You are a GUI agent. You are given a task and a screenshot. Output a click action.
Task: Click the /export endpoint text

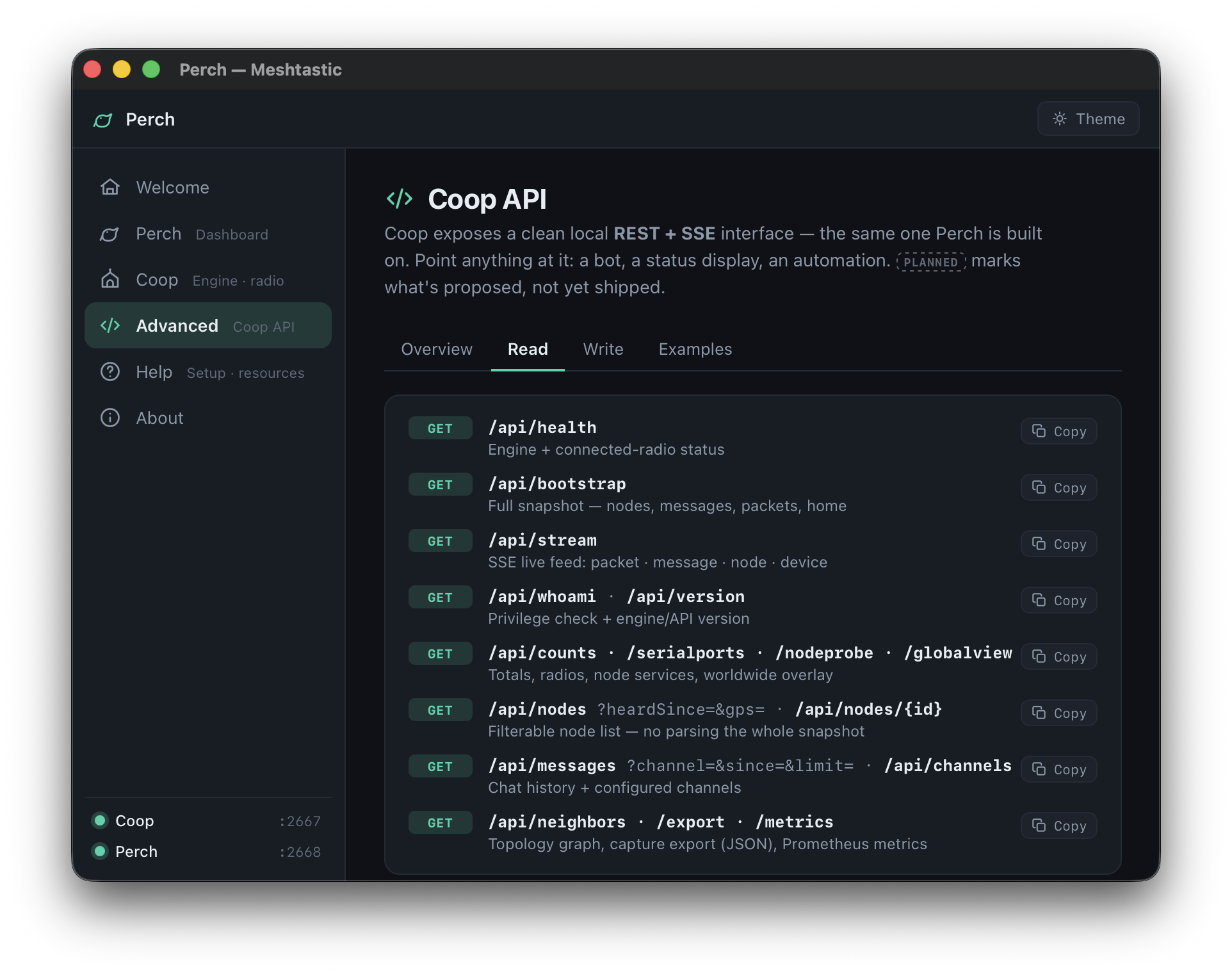point(691,822)
